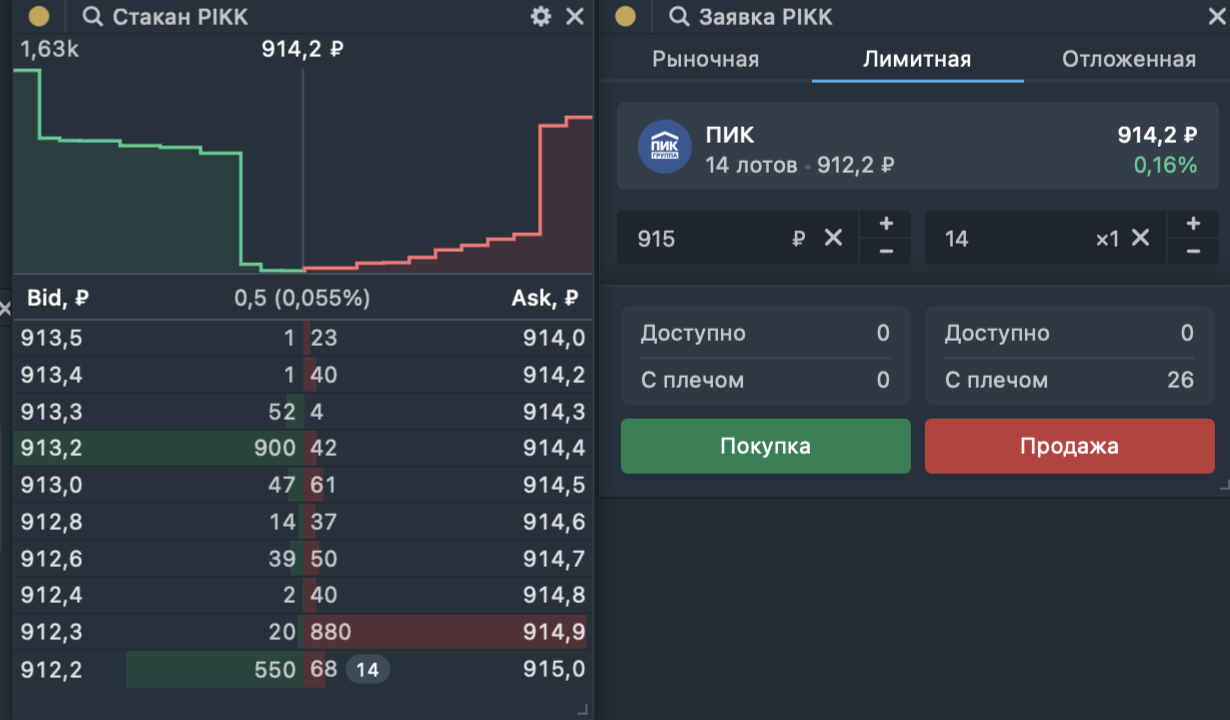The image size is (1230, 720).
Task: Decrease price with minus stepper
Action: click(886, 251)
